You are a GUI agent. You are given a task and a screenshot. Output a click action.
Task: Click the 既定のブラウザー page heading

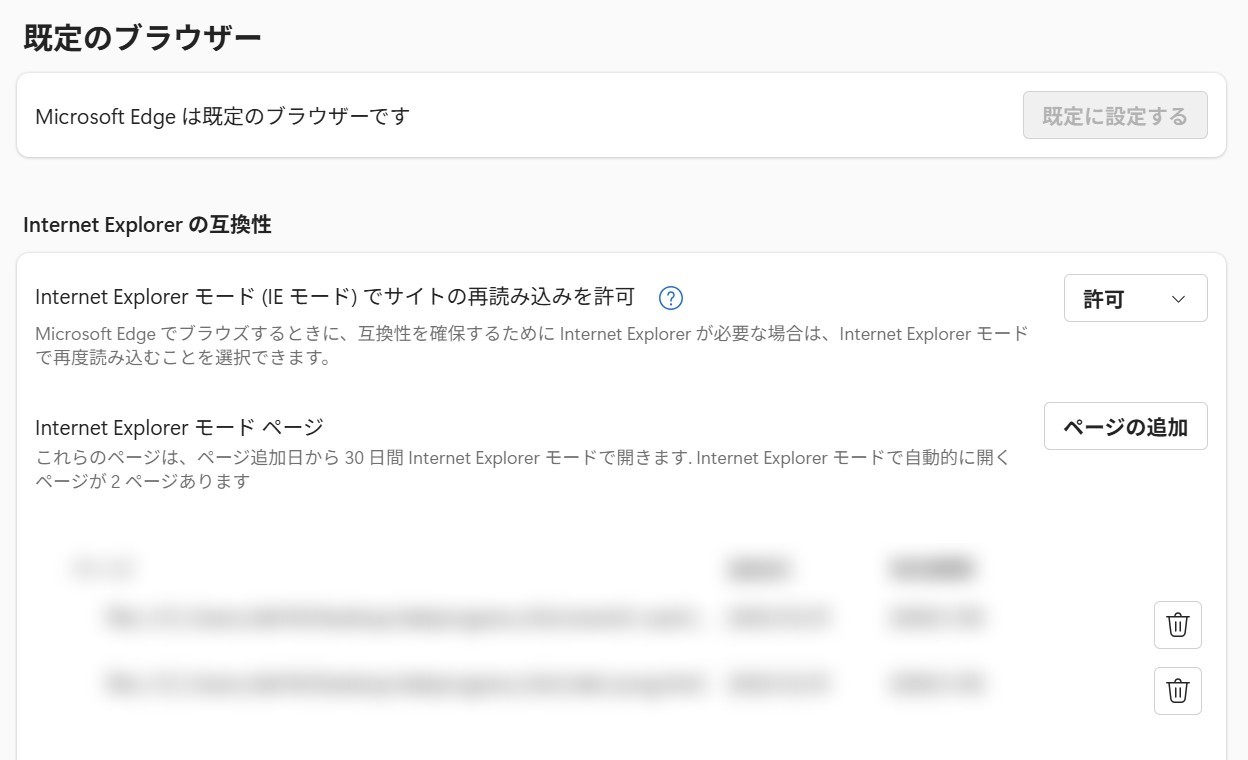tap(142, 38)
